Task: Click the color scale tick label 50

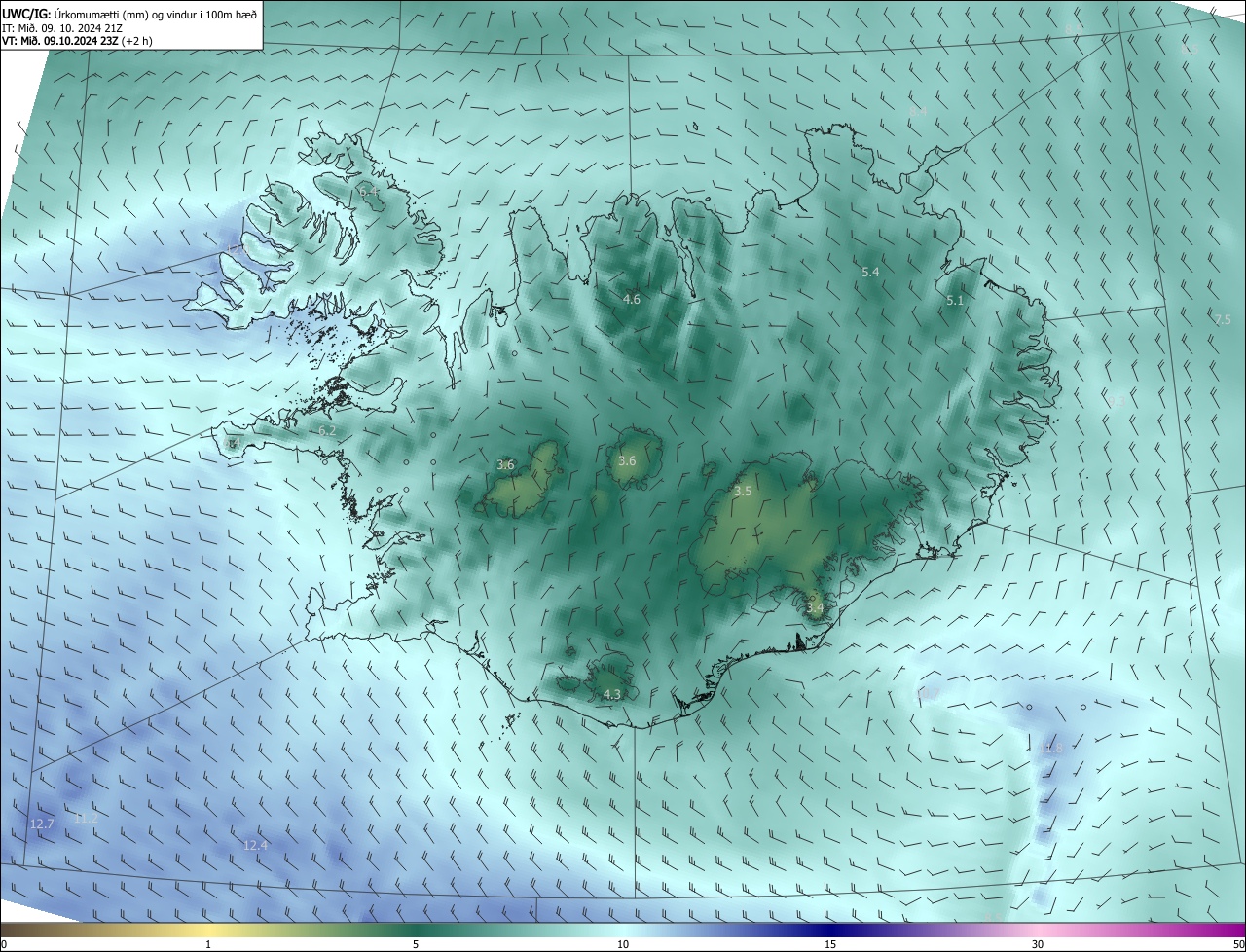Action: tap(1237, 944)
